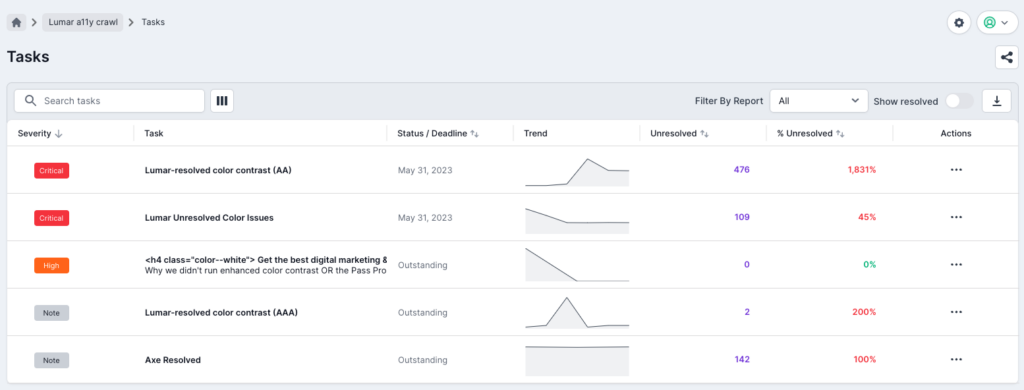Go to home via breadcrumb icon
The height and width of the screenshot is (390, 1024).
point(16,22)
